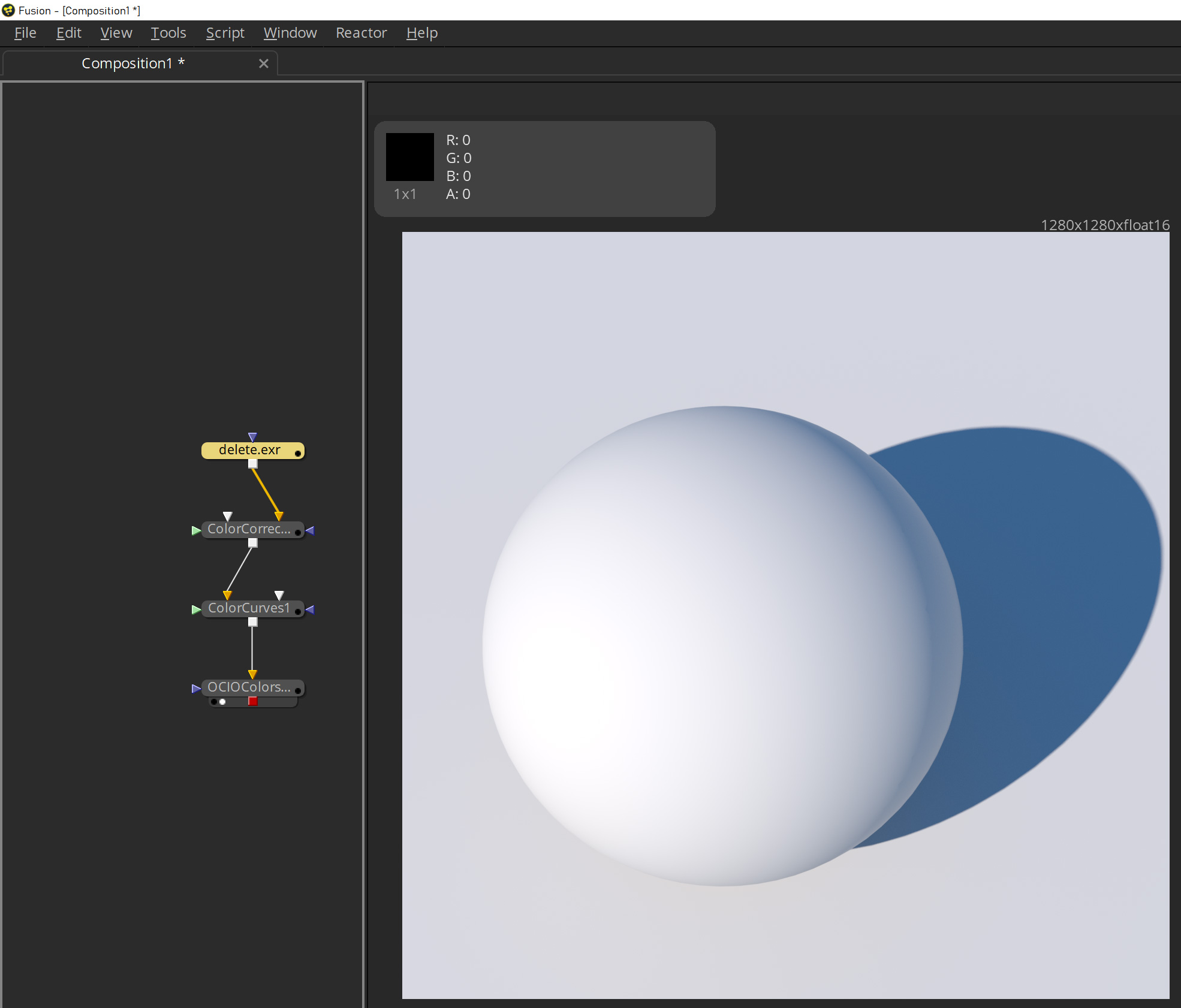Image resolution: width=1181 pixels, height=1008 pixels.
Task: Select the OCIOColorspace node
Action: (x=249, y=687)
